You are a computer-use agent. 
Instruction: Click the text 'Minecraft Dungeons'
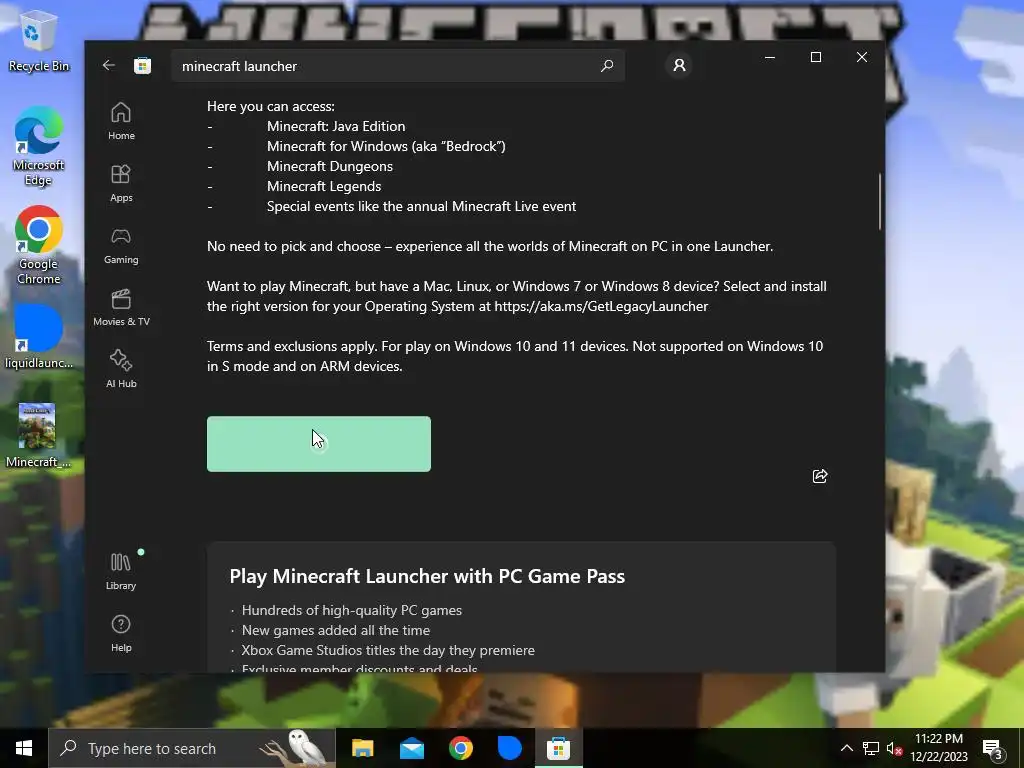click(x=330, y=166)
